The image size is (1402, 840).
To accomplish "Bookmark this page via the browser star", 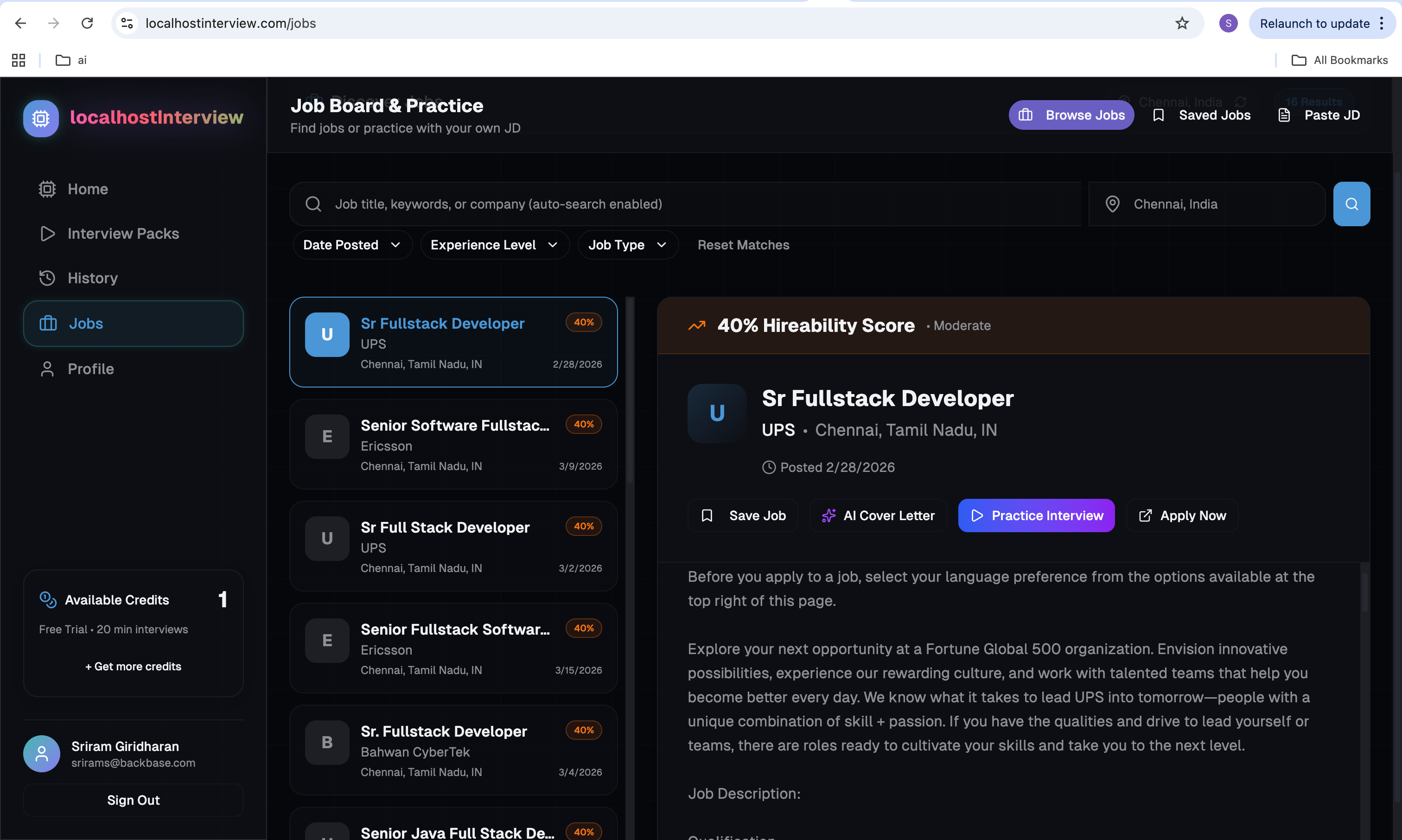I will click(1181, 23).
